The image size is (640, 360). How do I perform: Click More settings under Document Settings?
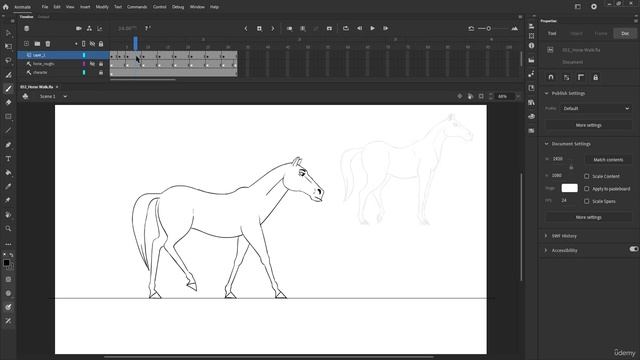pos(589,217)
